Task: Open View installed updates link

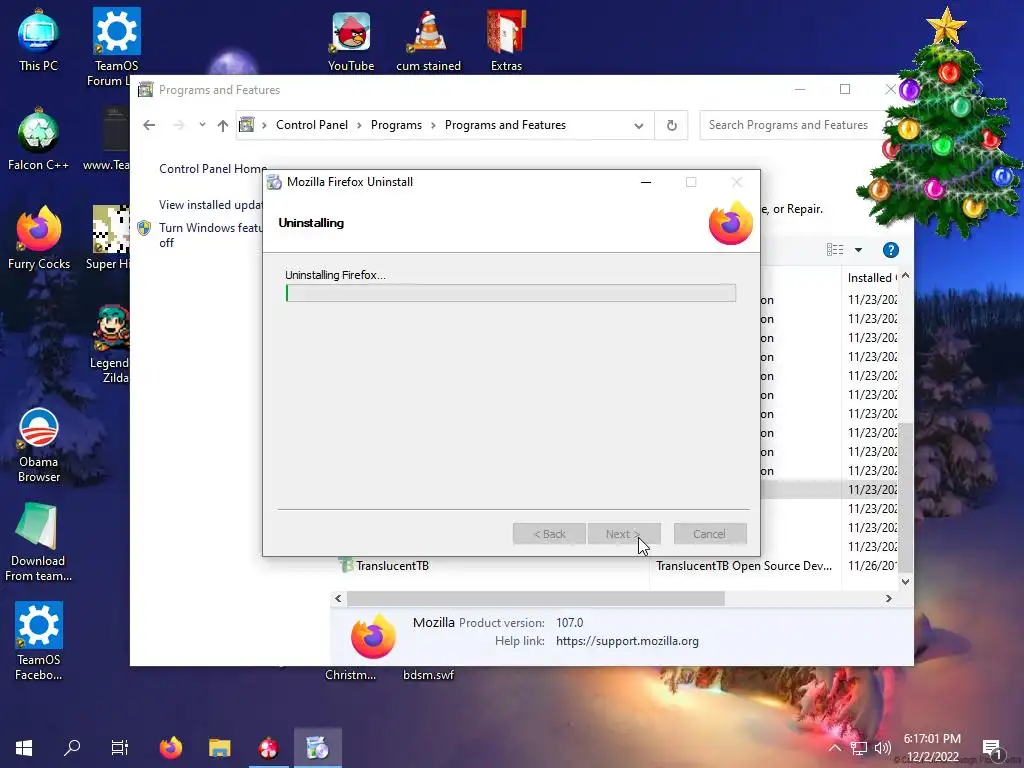Action: [210, 204]
